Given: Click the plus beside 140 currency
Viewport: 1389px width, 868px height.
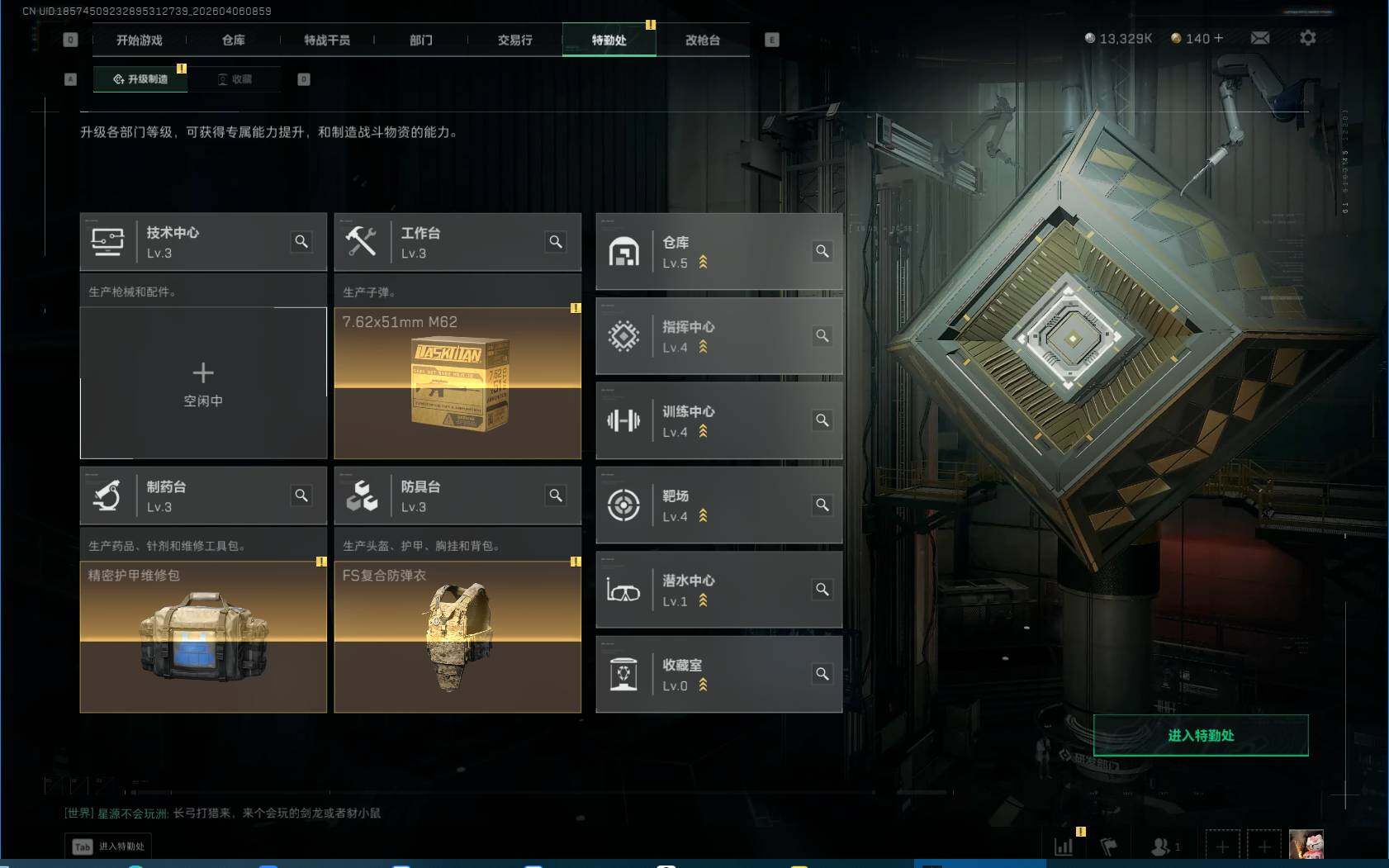Looking at the screenshot, I should (x=1219, y=38).
